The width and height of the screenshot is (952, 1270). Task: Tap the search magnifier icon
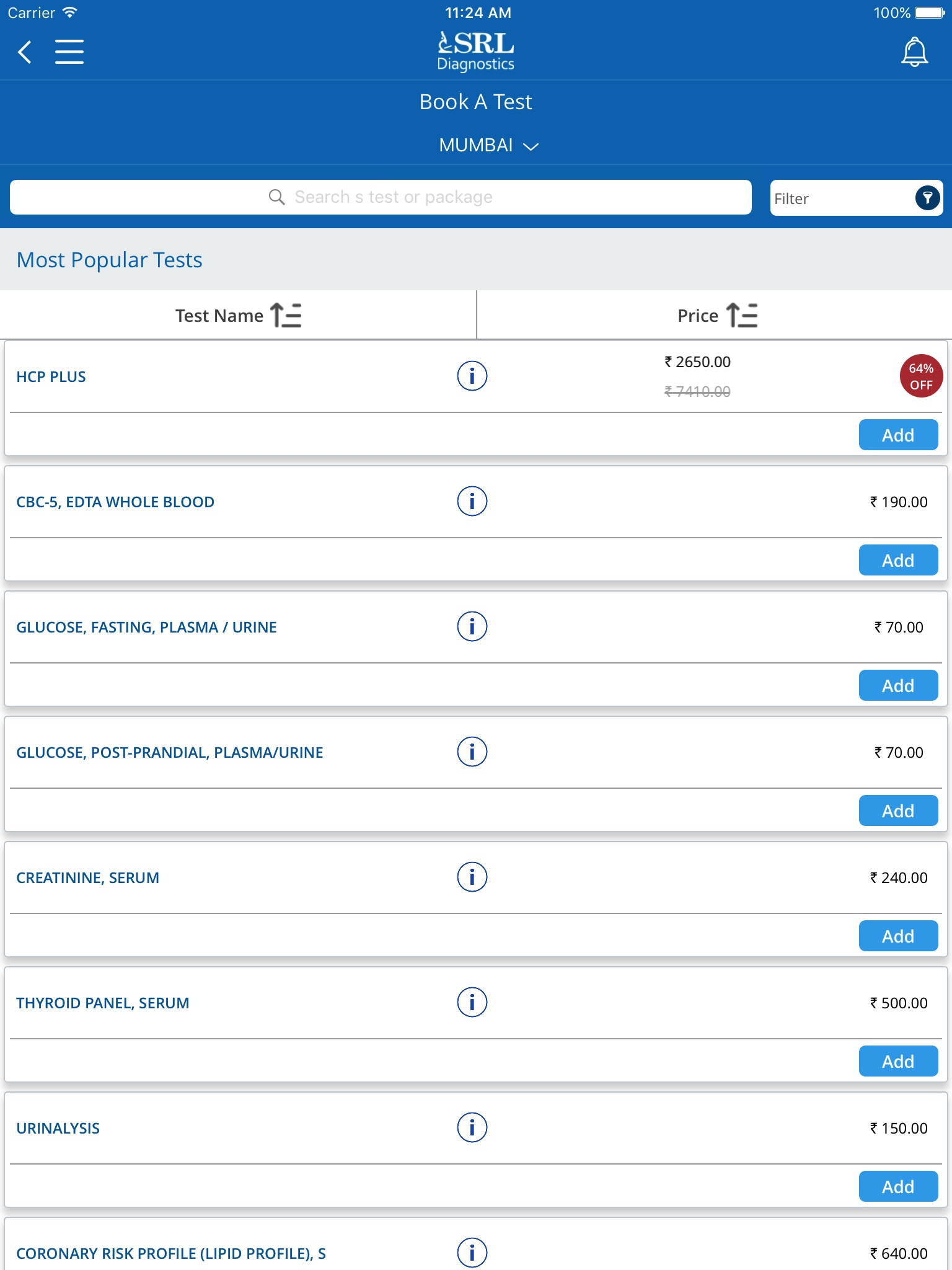coord(276,197)
